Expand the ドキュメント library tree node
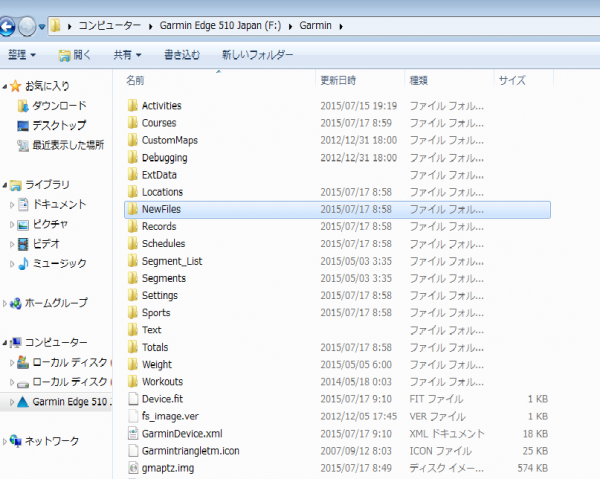The image size is (600, 479). (12, 204)
